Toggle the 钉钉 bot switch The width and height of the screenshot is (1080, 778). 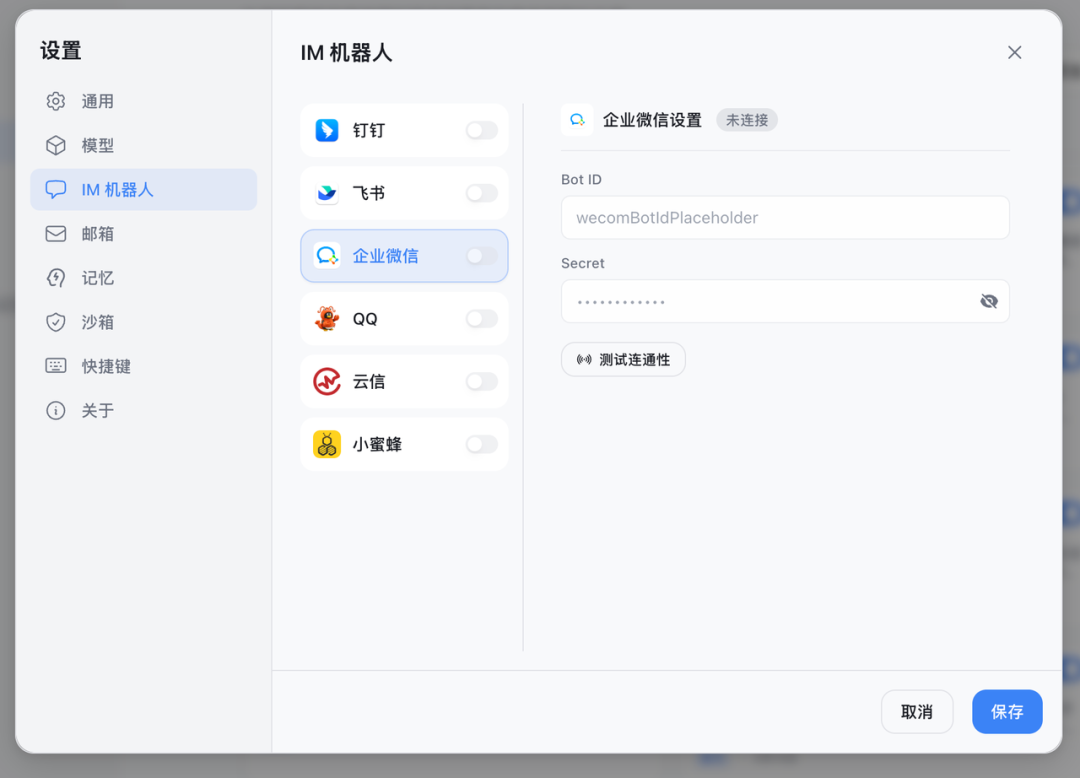pyautogui.click(x=481, y=130)
